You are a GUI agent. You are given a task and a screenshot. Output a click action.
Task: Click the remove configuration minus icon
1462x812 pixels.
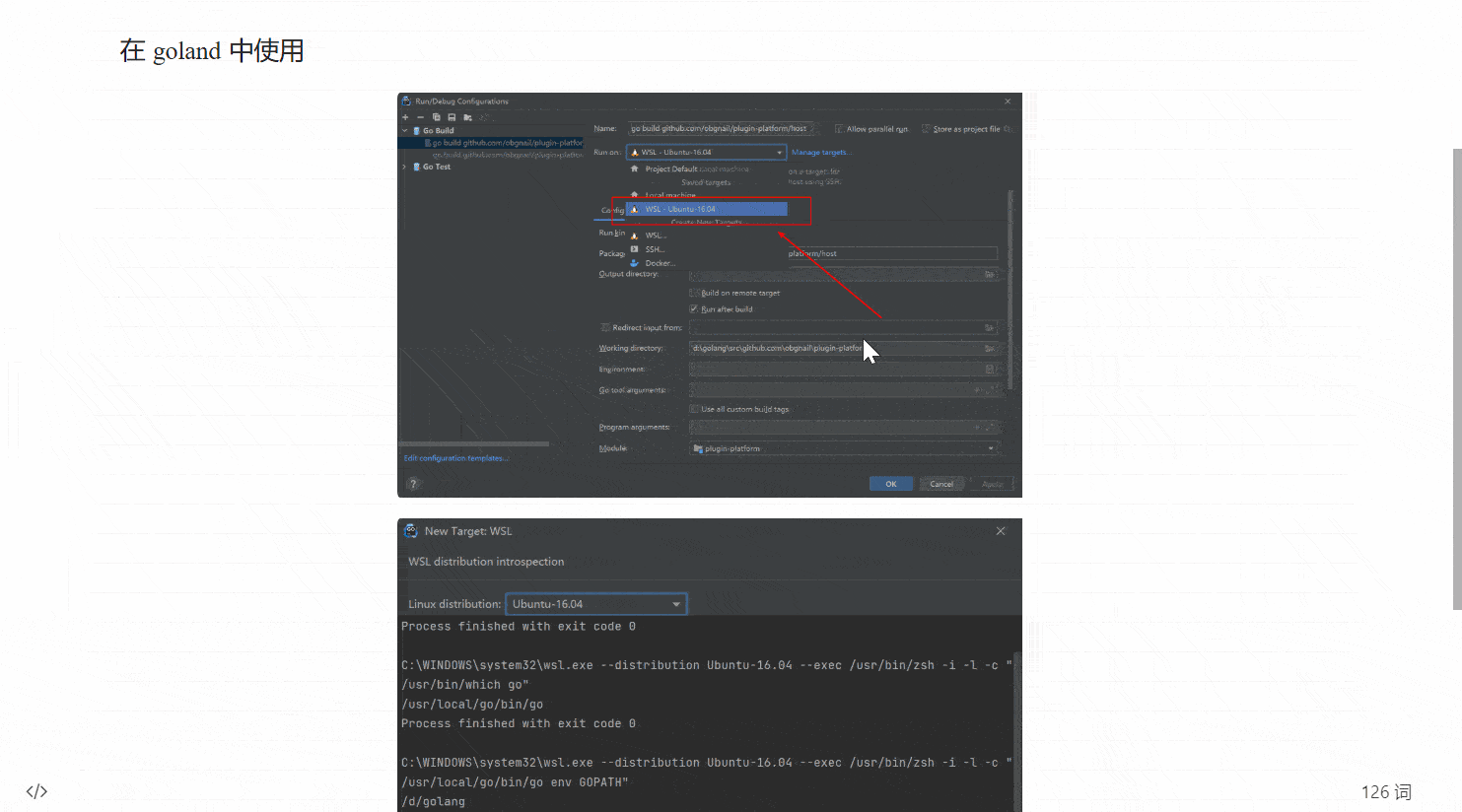(420, 117)
